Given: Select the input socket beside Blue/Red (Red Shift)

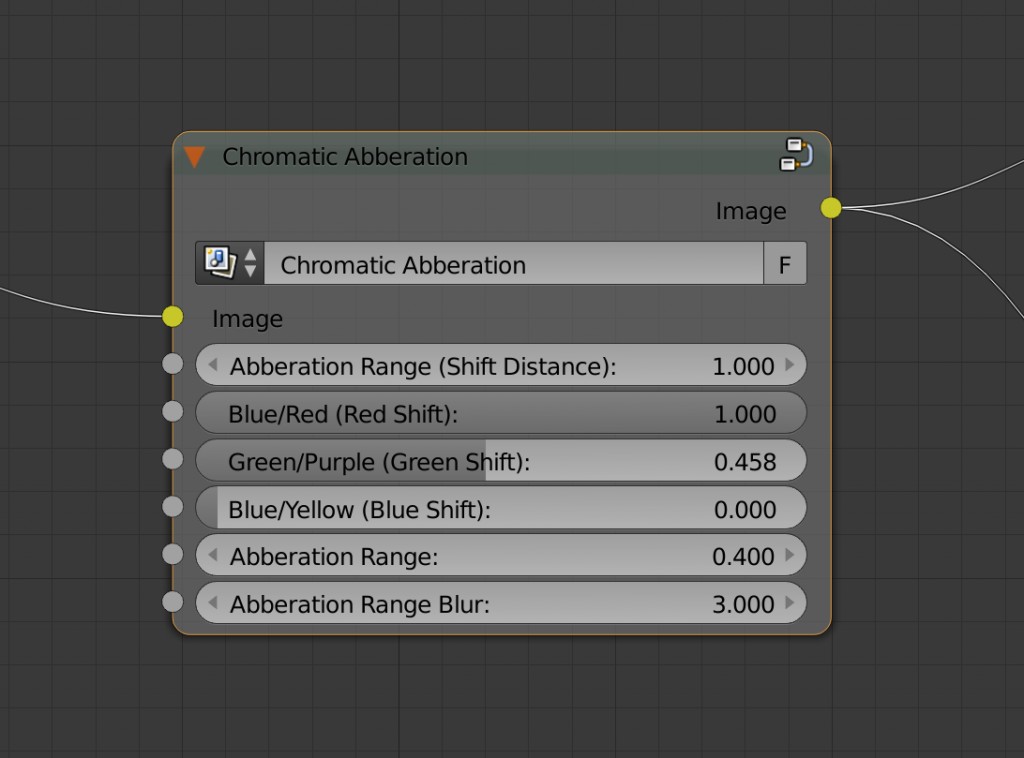Looking at the screenshot, I should (172, 411).
